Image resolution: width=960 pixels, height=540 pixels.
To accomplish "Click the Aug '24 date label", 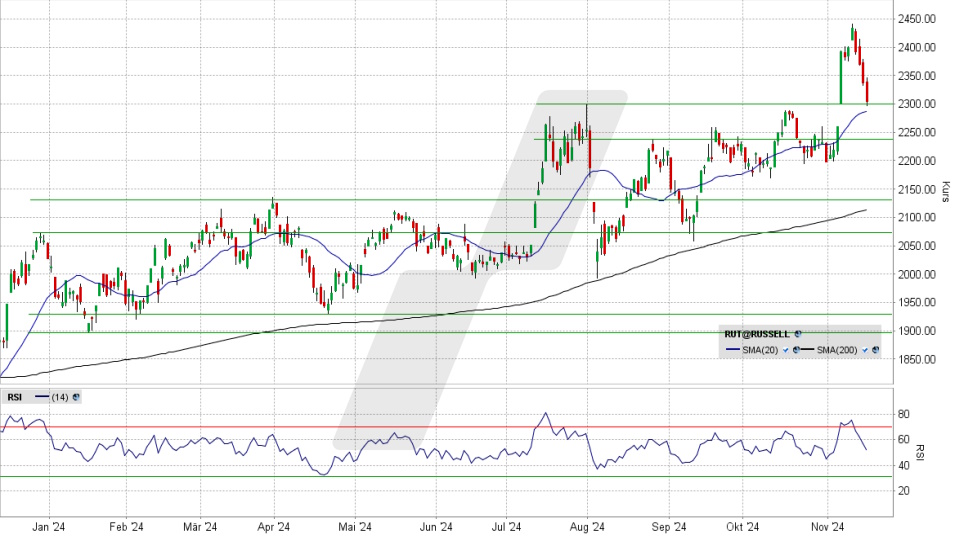I will (x=587, y=527).
